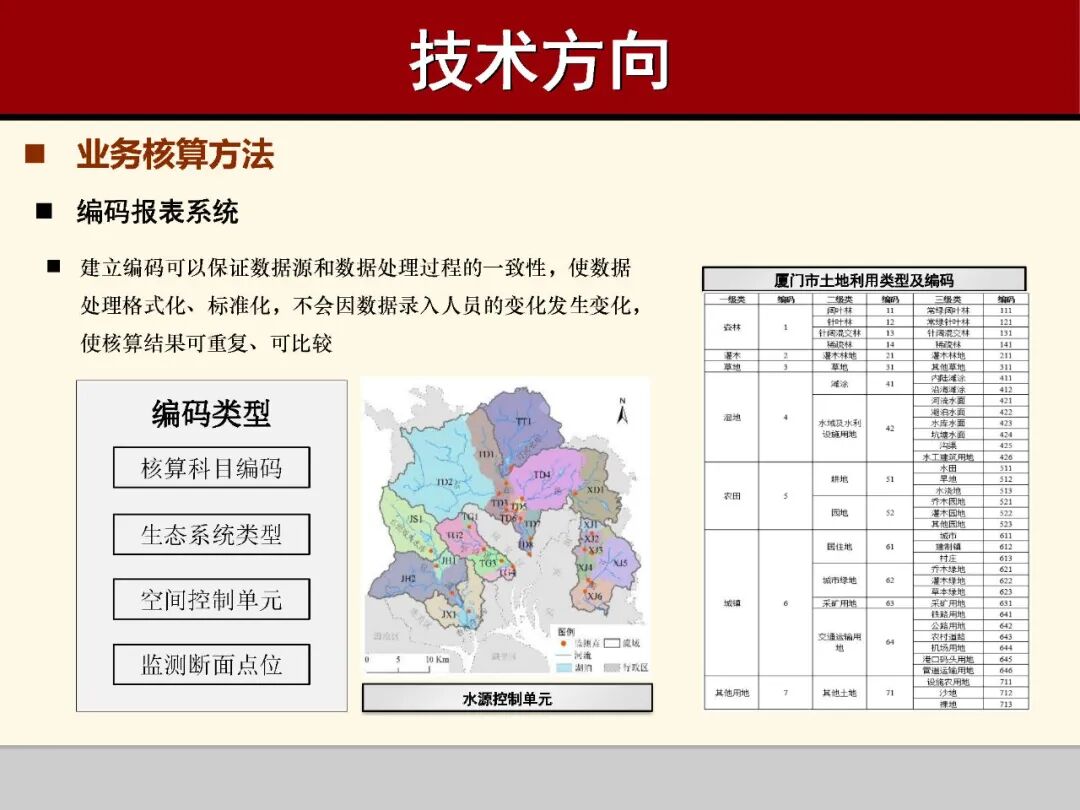Click the orange station dot in legend
This screenshot has height=810, width=1080.
[563, 642]
